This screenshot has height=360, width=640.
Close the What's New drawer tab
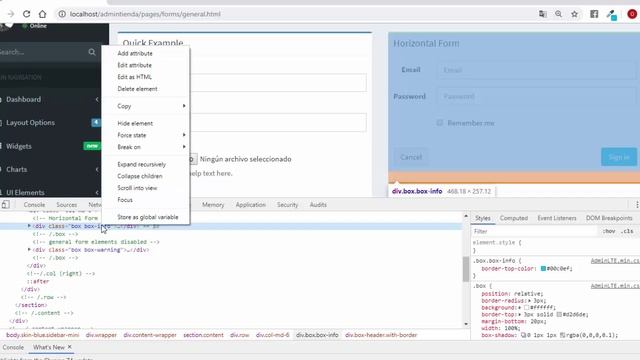pos(70,347)
